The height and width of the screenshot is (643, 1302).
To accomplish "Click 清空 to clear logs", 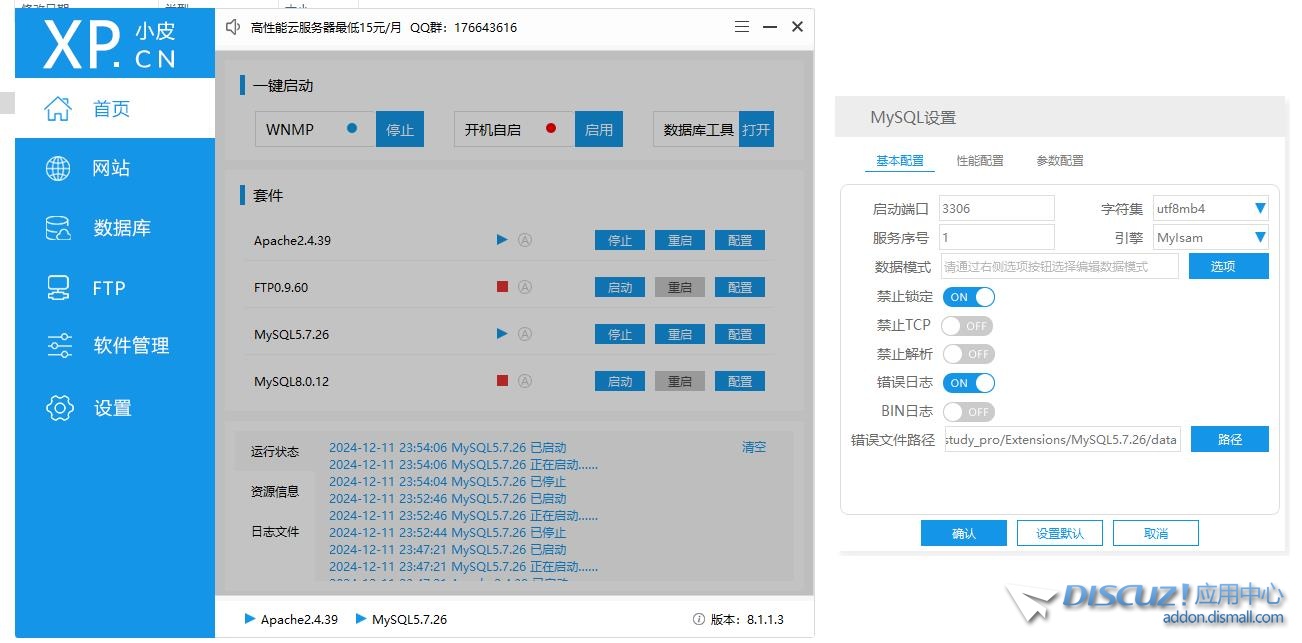I will coord(754,447).
